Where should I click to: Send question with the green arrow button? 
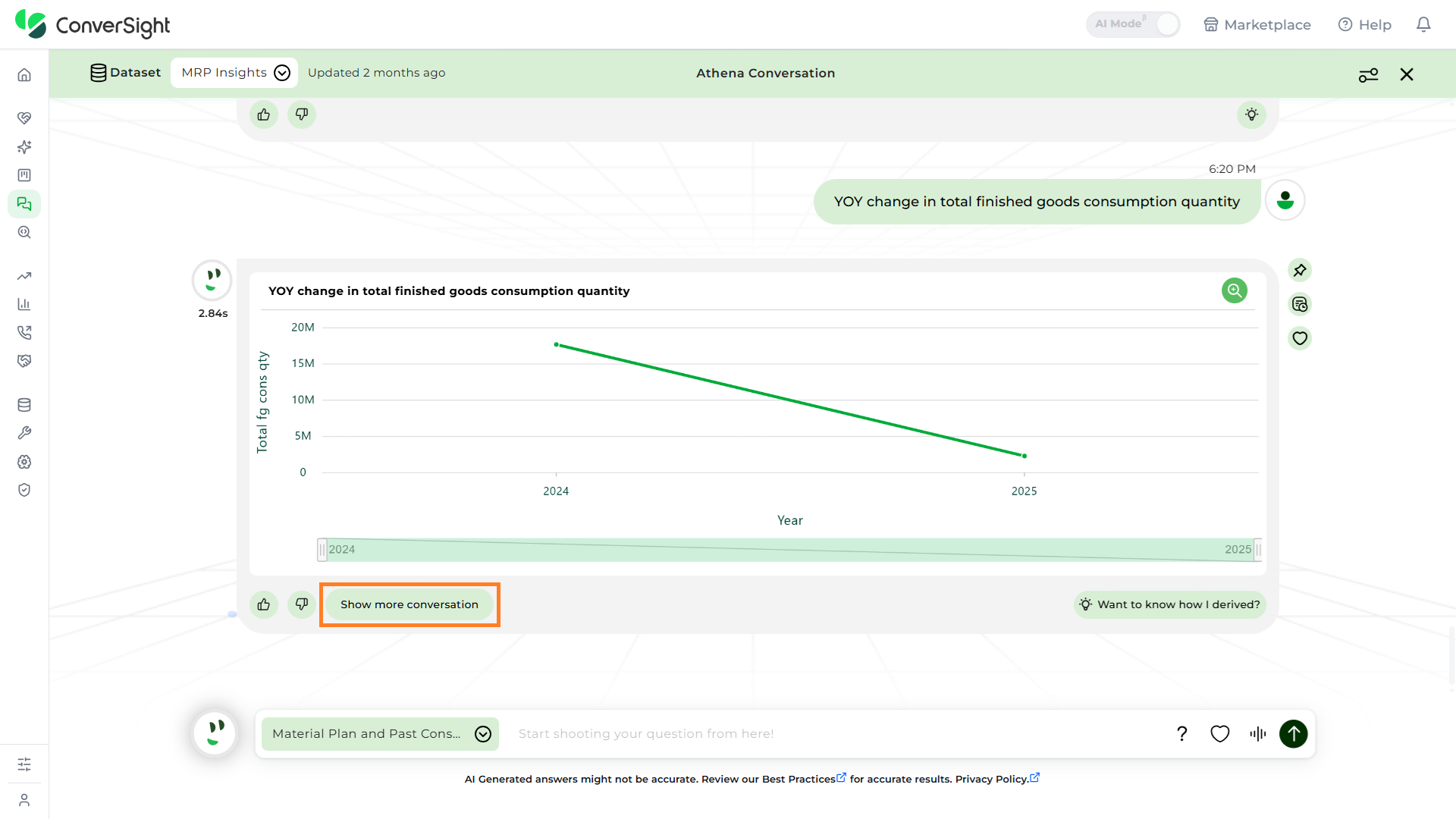pyautogui.click(x=1294, y=733)
